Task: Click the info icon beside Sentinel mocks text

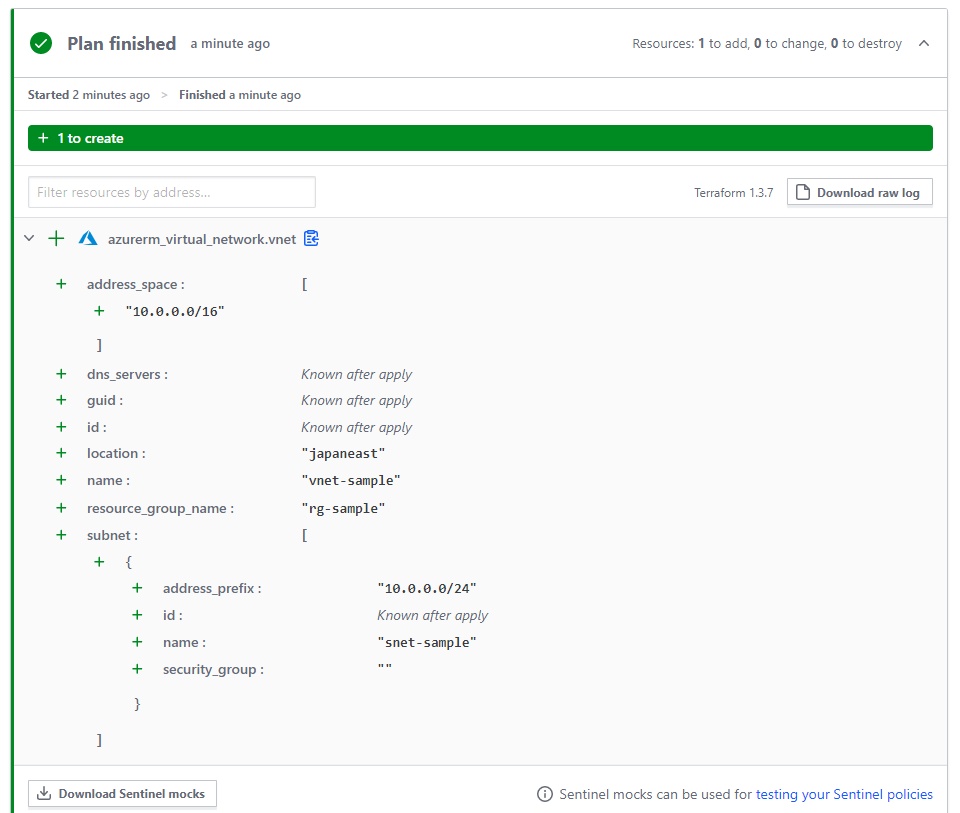Action: [544, 794]
